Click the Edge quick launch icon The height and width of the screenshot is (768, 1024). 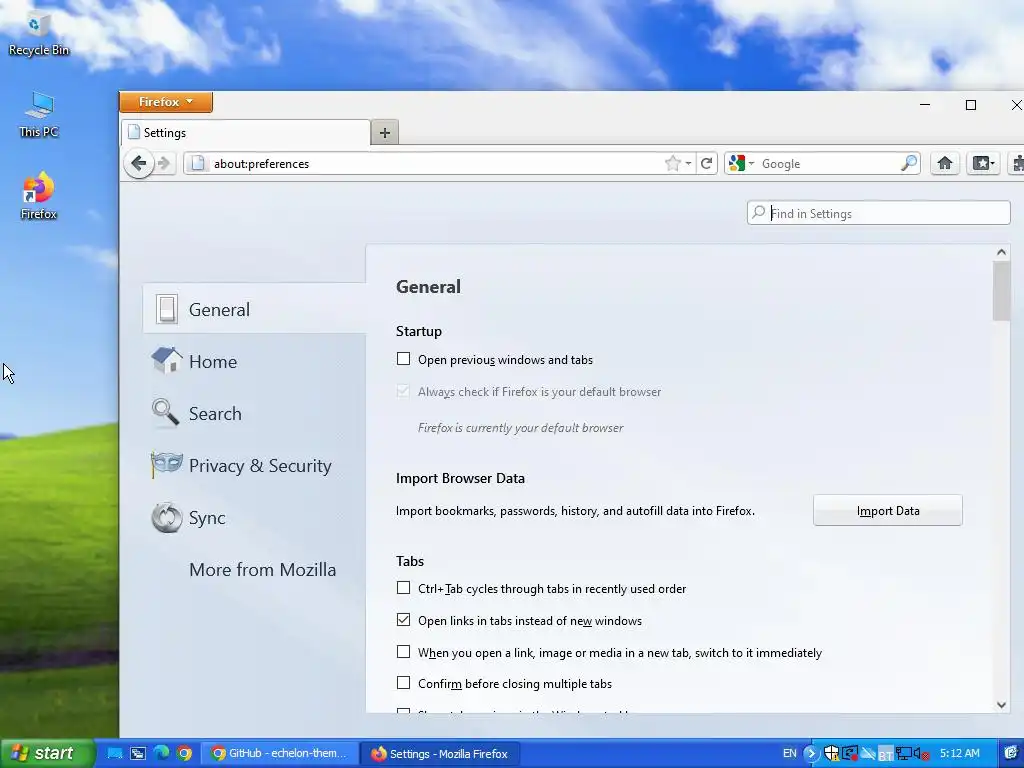tap(161, 753)
